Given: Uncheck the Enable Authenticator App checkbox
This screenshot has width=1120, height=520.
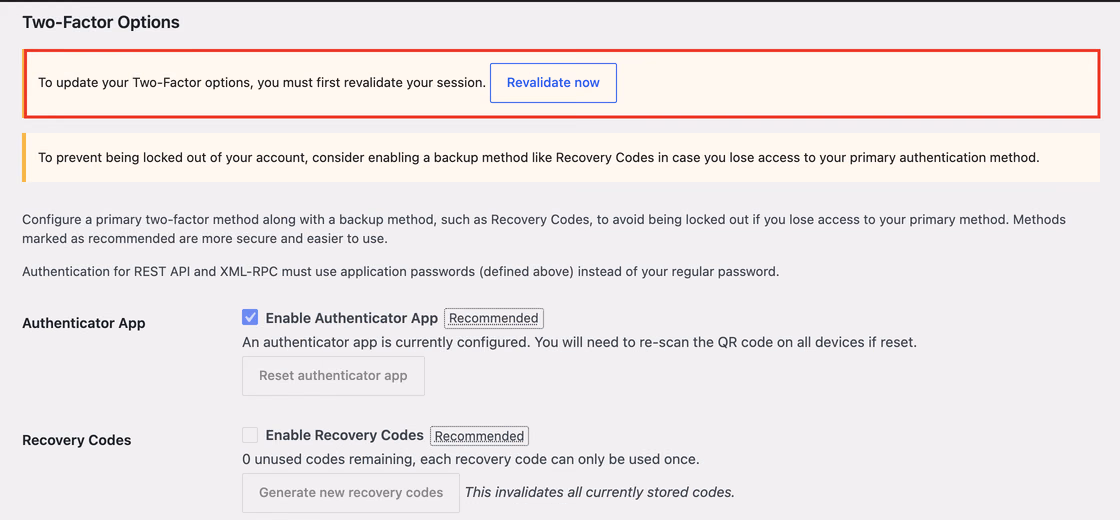Looking at the screenshot, I should pos(250,318).
